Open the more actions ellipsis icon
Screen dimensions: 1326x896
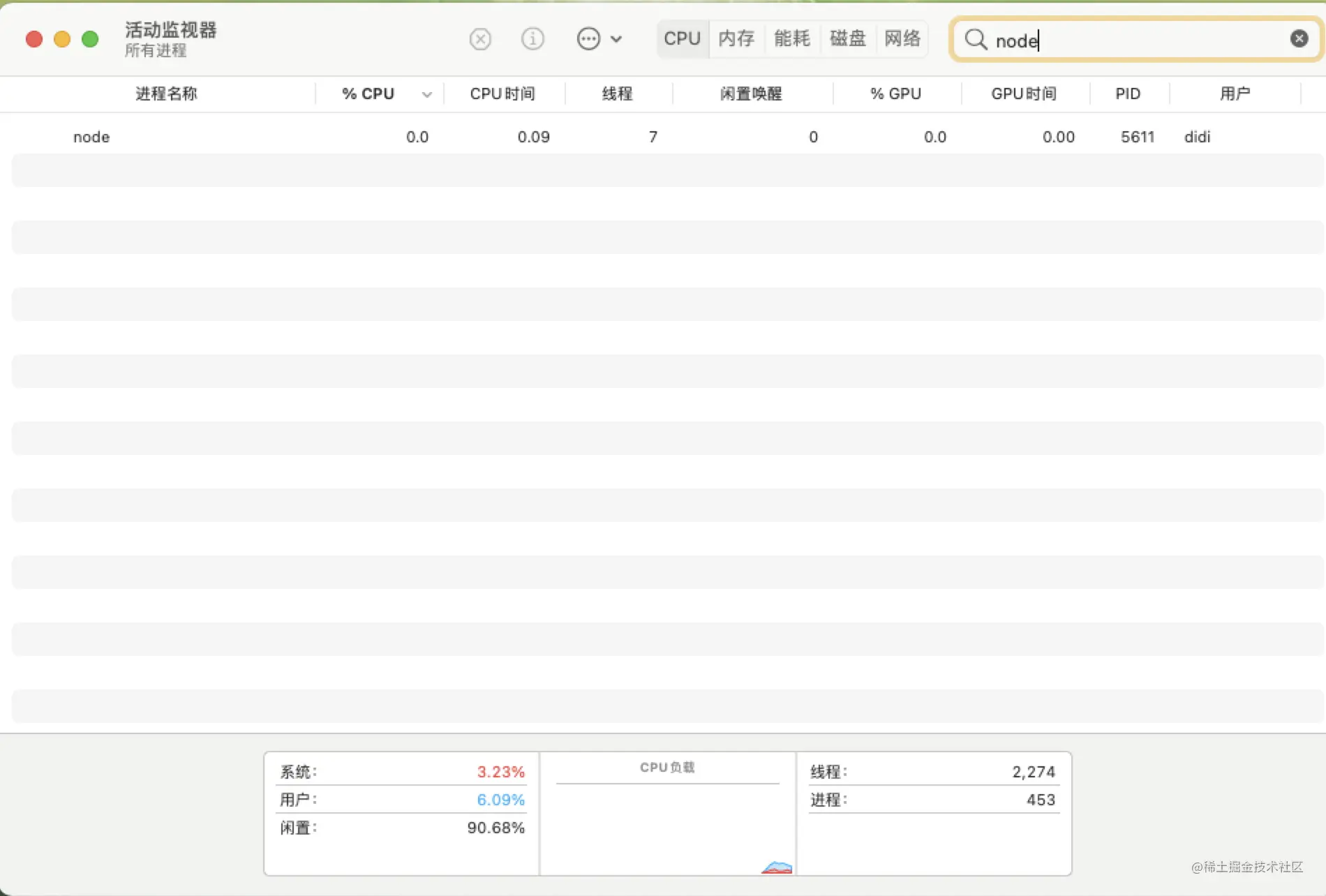click(588, 39)
